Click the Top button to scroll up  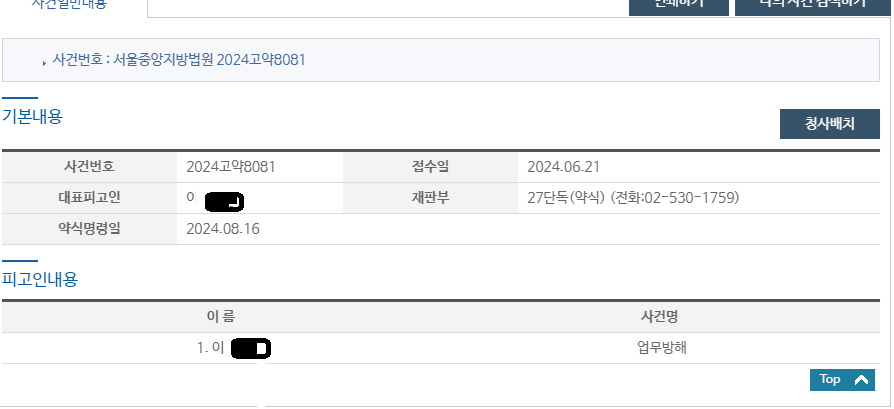click(x=843, y=380)
